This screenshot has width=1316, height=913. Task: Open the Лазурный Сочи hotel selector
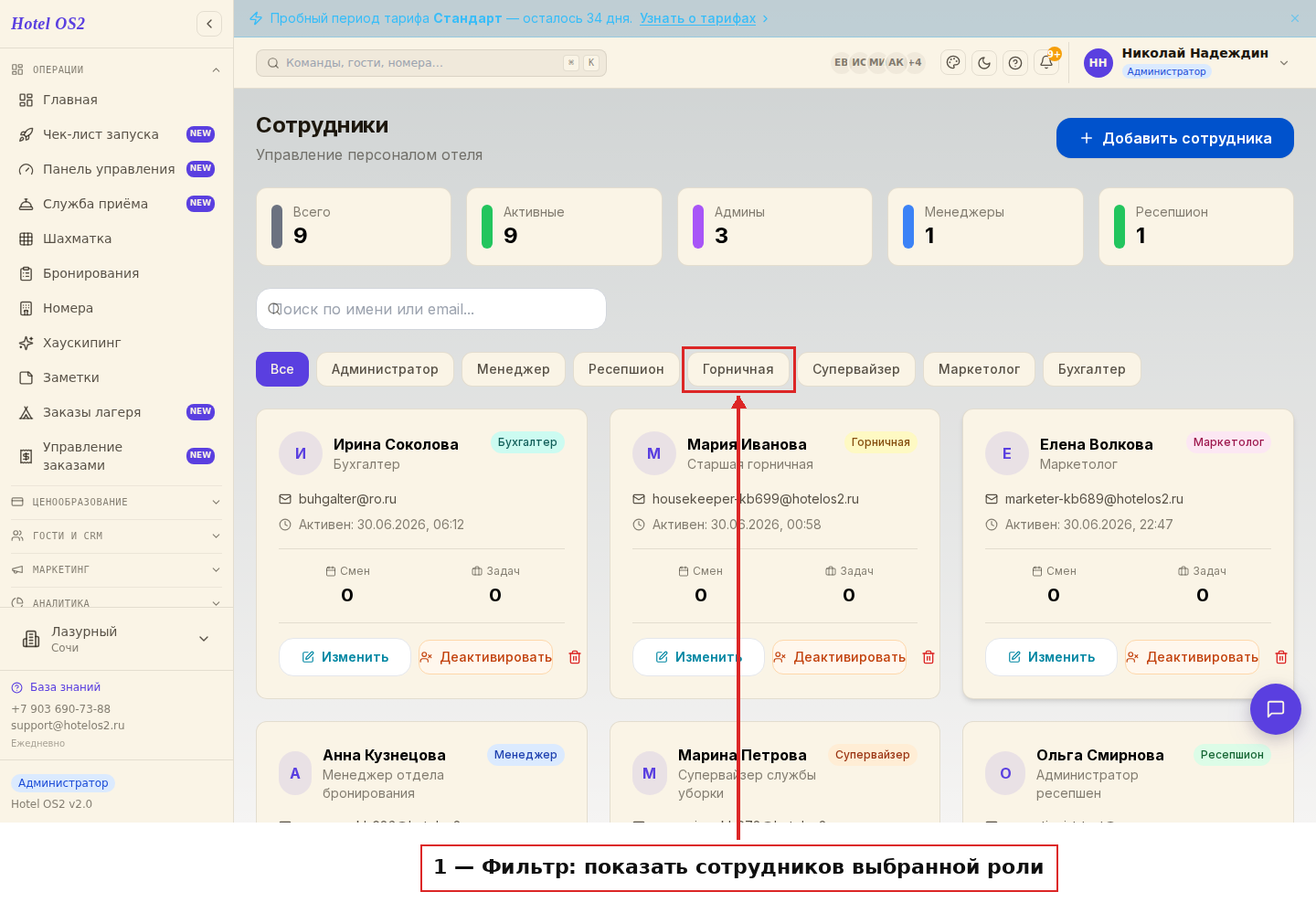coord(117,639)
